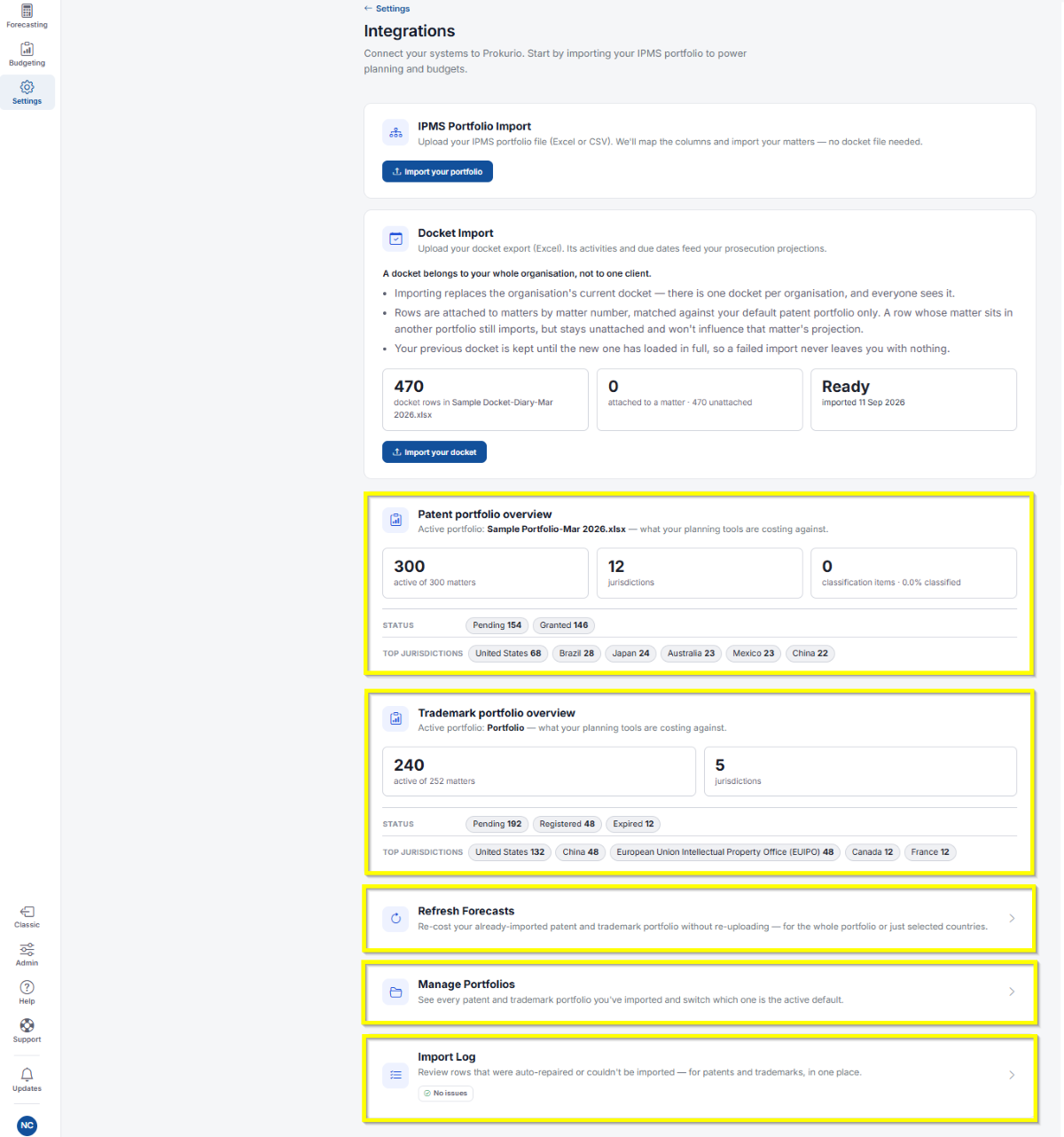Expand the Manage Portfolios row chevron
The image size is (1064, 1137).
(x=1012, y=992)
